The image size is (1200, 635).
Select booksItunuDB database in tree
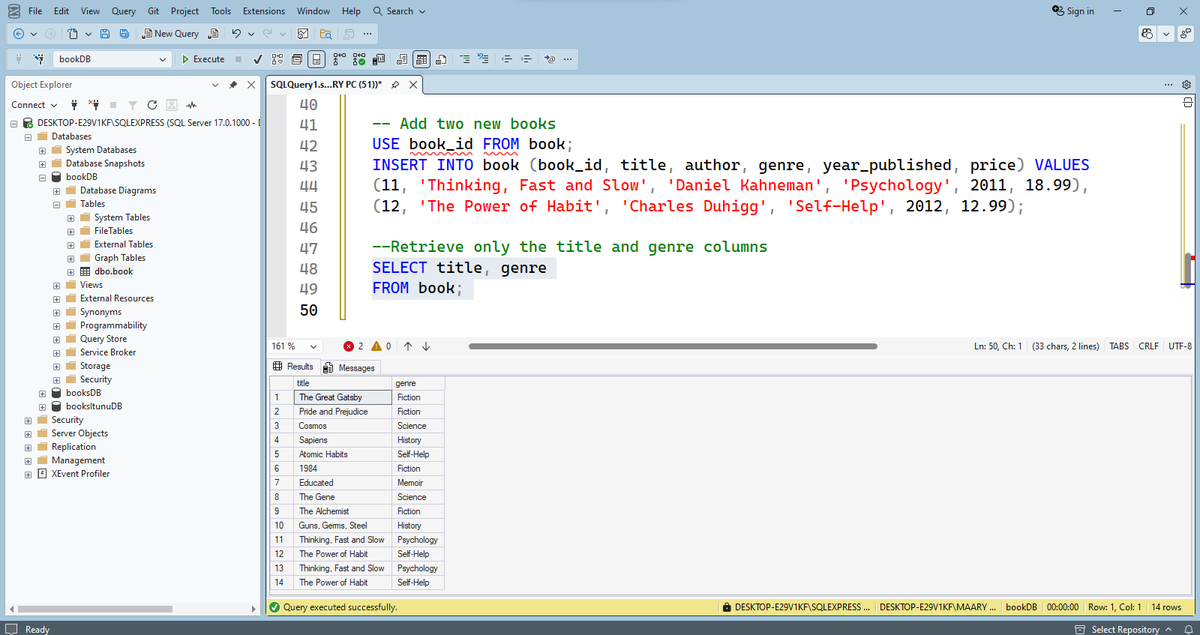point(94,407)
